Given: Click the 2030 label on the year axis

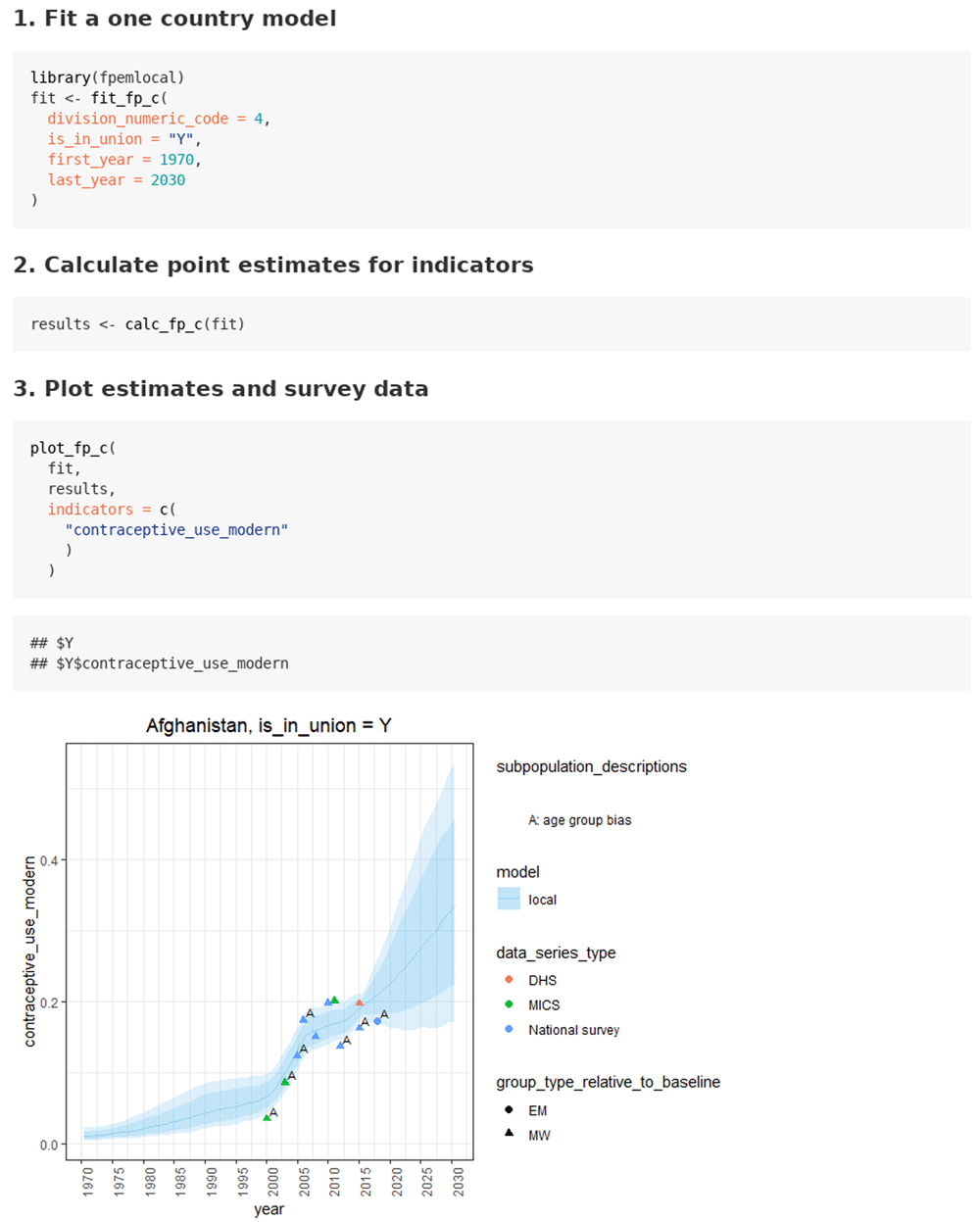Looking at the screenshot, I should point(458,1182).
